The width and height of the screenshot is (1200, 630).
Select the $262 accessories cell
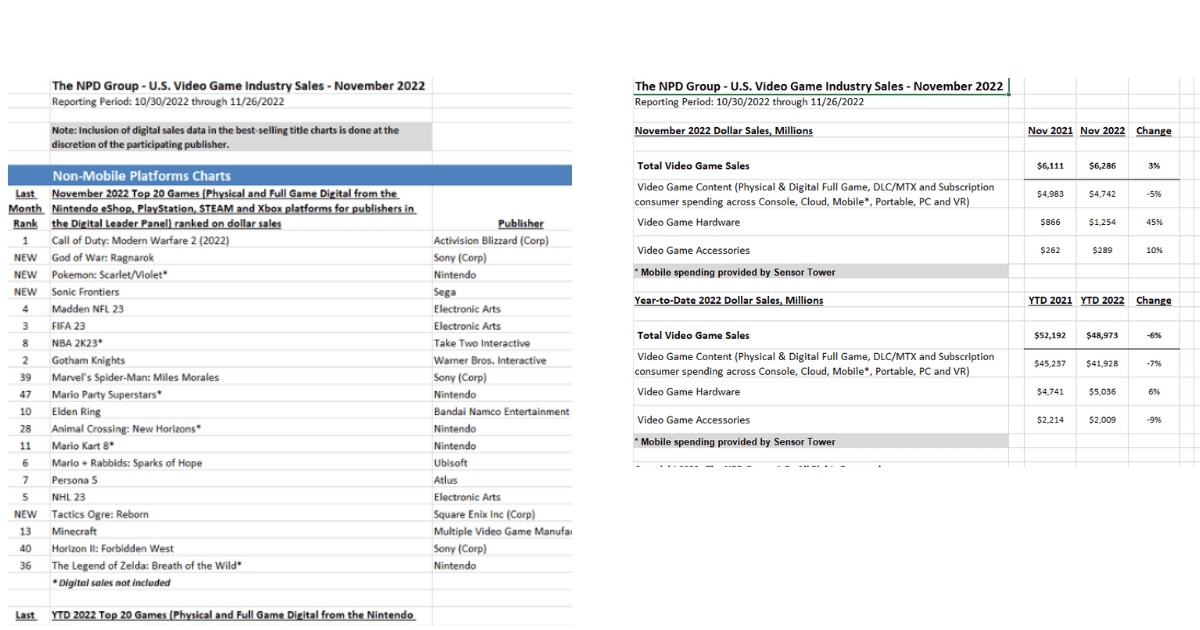(1049, 250)
